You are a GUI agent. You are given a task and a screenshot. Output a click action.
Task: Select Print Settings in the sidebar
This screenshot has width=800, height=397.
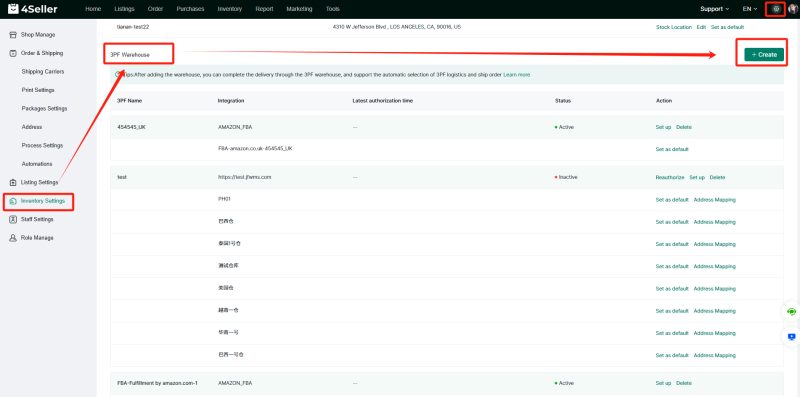point(38,90)
